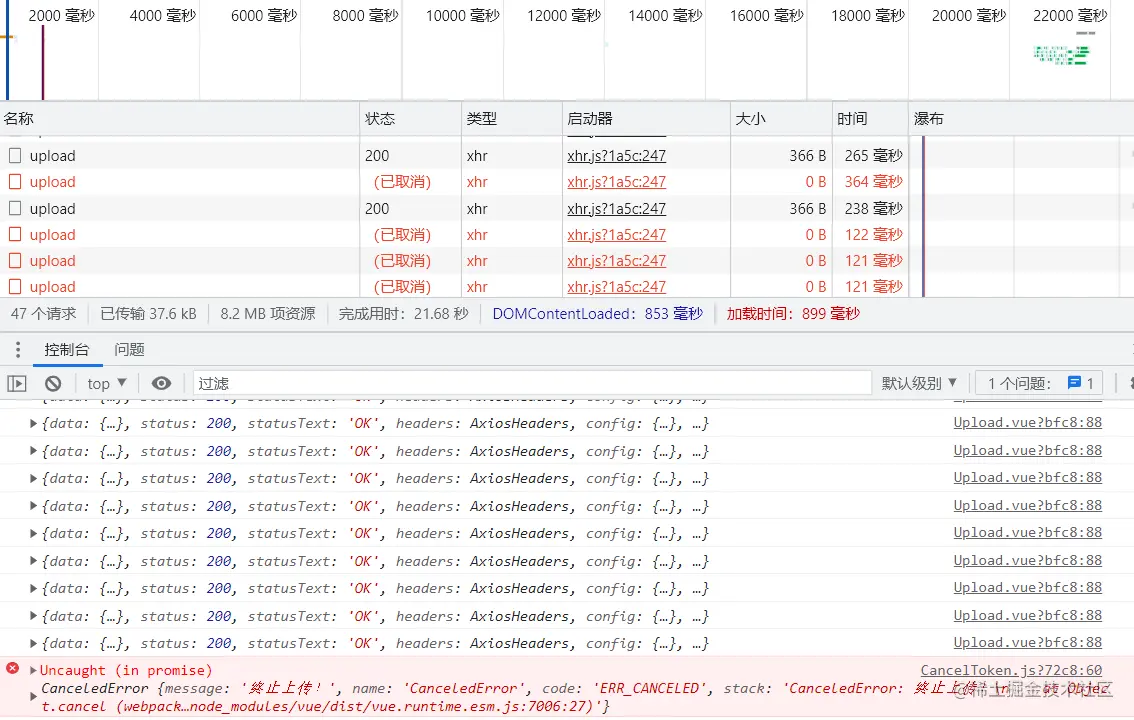Viewport: 1134px width, 720px height.
Task: Open the 默认级别 log level dropdown
Action: pos(916,383)
